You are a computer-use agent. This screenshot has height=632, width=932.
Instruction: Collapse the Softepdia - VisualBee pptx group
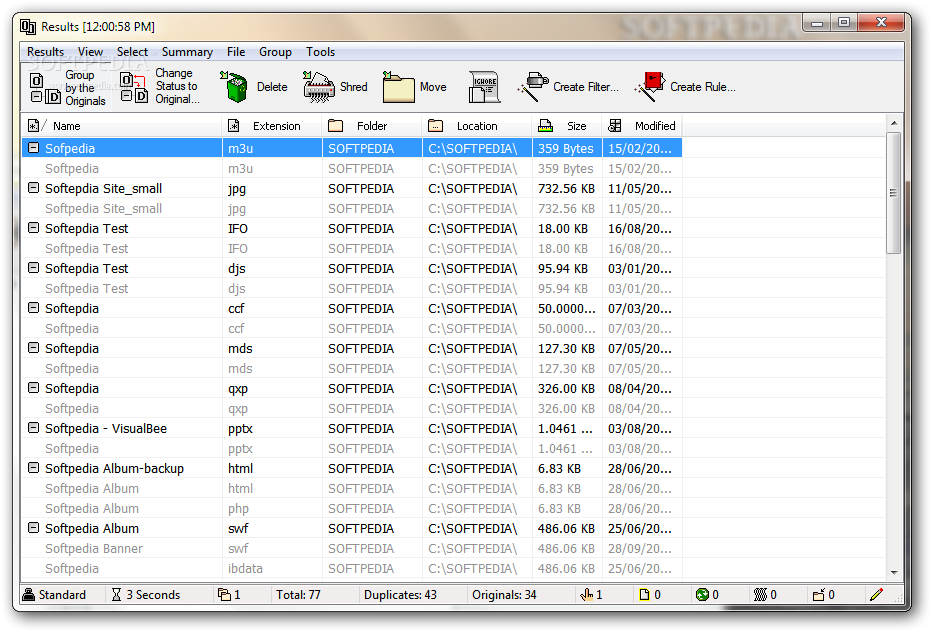tap(34, 427)
